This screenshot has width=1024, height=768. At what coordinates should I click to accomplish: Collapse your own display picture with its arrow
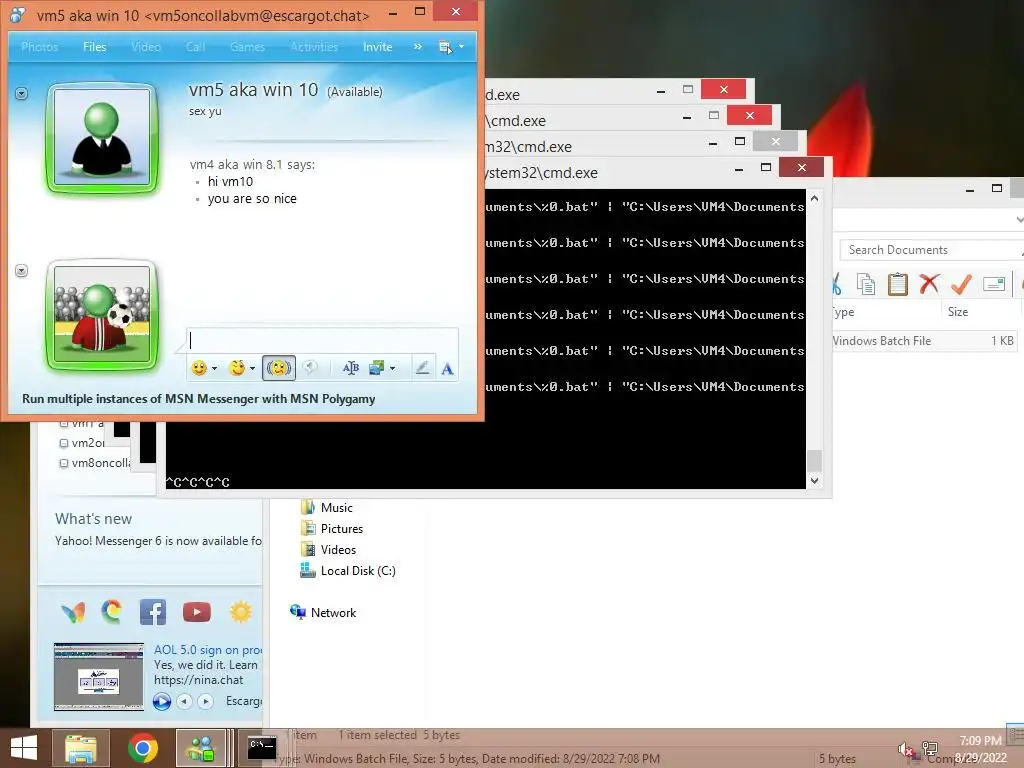22,270
